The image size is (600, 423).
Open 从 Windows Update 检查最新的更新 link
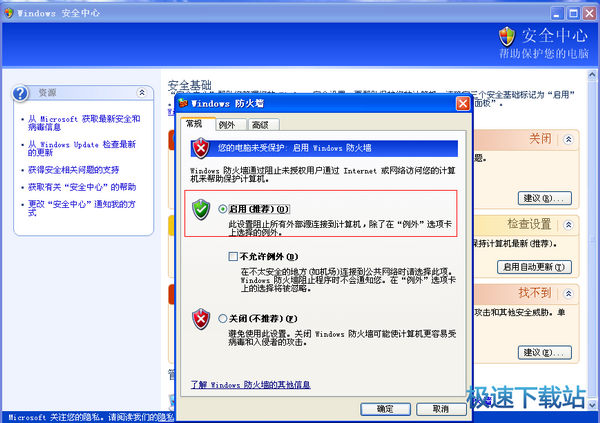[82, 148]
